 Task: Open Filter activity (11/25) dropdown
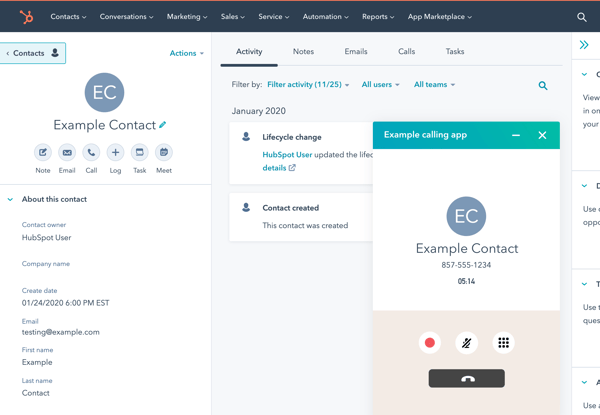pos(308,85)
